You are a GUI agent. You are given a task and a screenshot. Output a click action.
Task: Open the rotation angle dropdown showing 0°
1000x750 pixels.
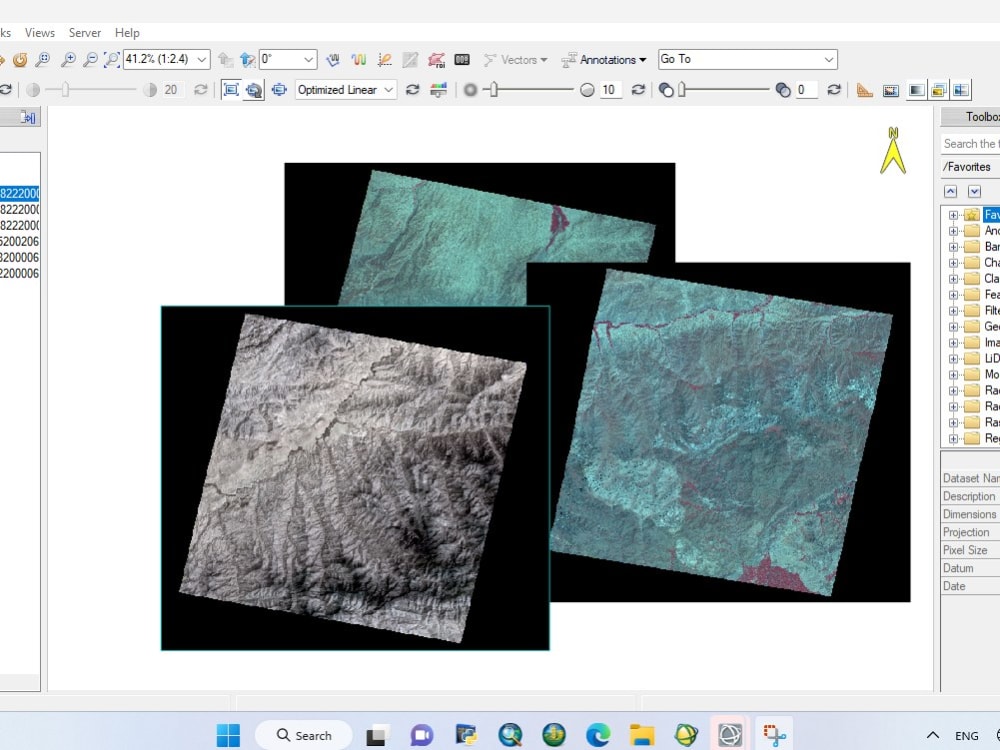click(x=309, y=59)
